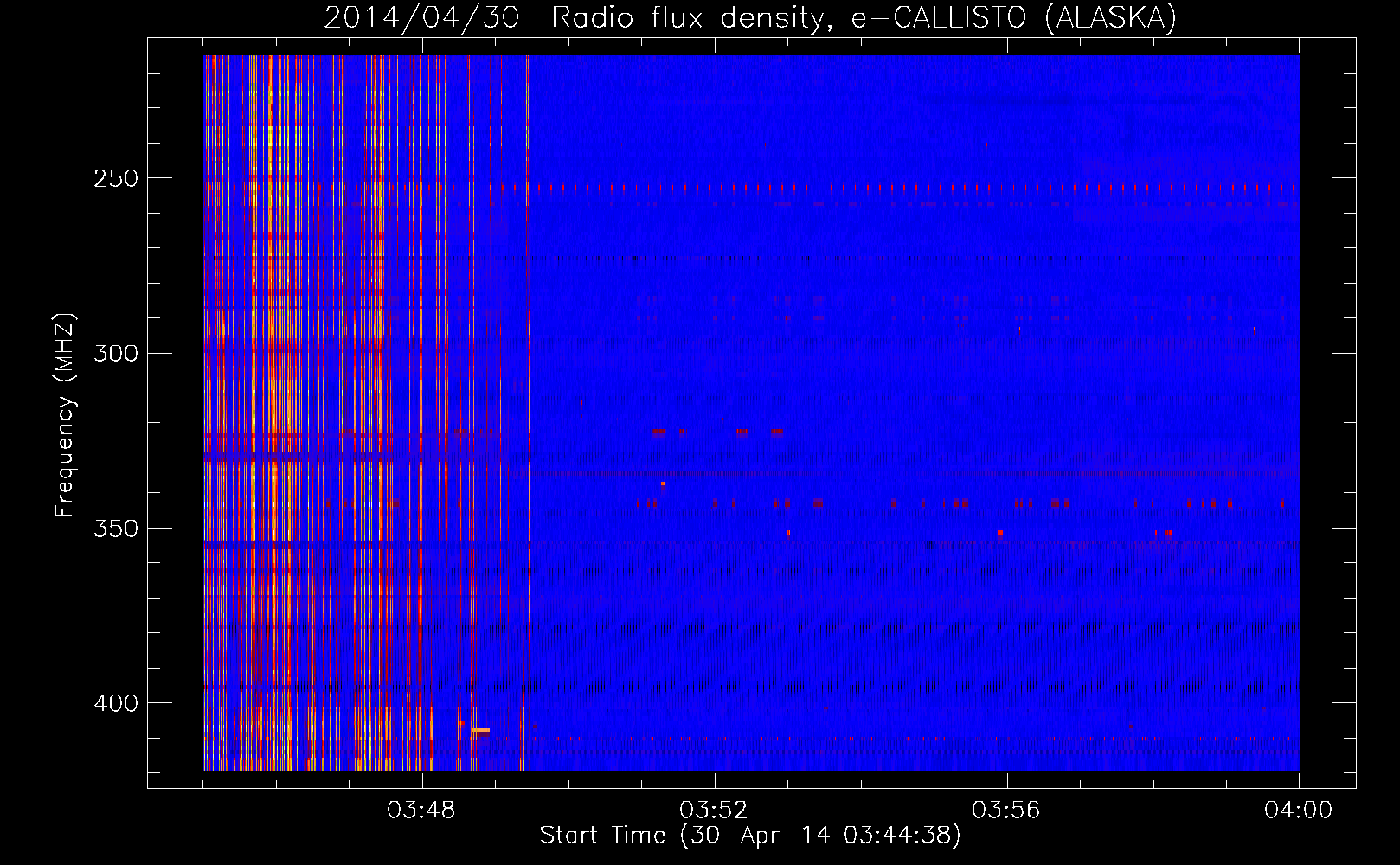Click the 03:56 time tick label
Image resolution: width=1400 pixels, height=865 pixels.
[1006, 811]
